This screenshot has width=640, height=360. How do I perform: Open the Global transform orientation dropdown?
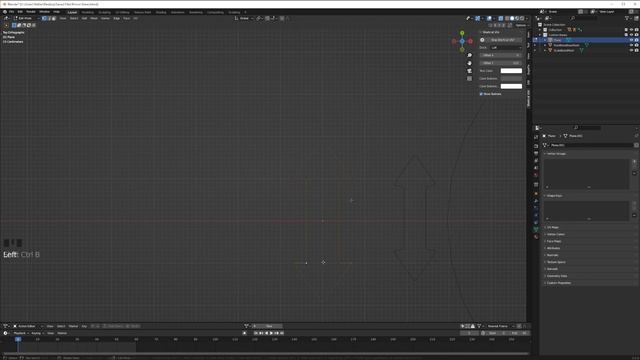244,18
